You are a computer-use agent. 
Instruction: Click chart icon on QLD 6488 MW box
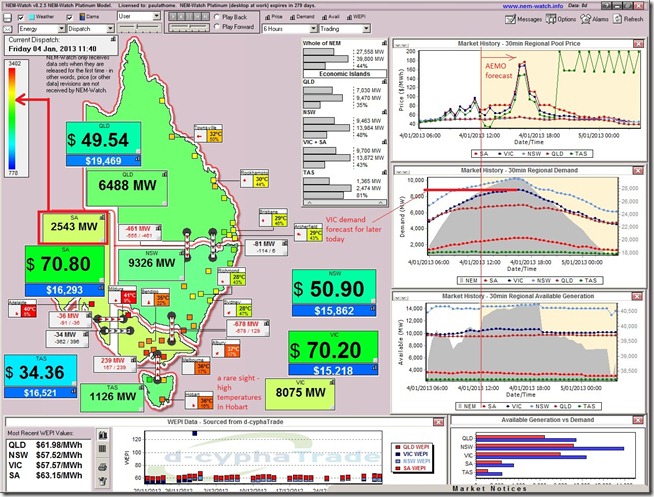click(x=165, y=174)
